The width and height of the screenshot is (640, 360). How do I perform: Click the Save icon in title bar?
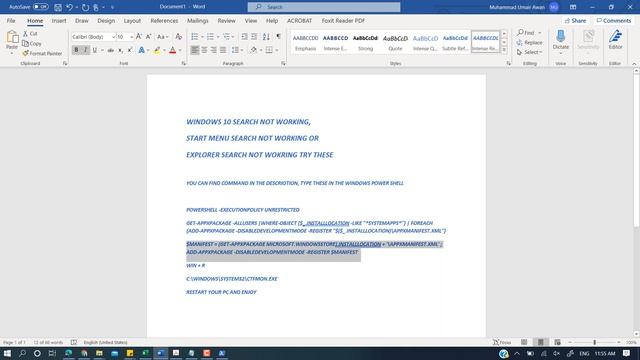click(x=58, y=7)
